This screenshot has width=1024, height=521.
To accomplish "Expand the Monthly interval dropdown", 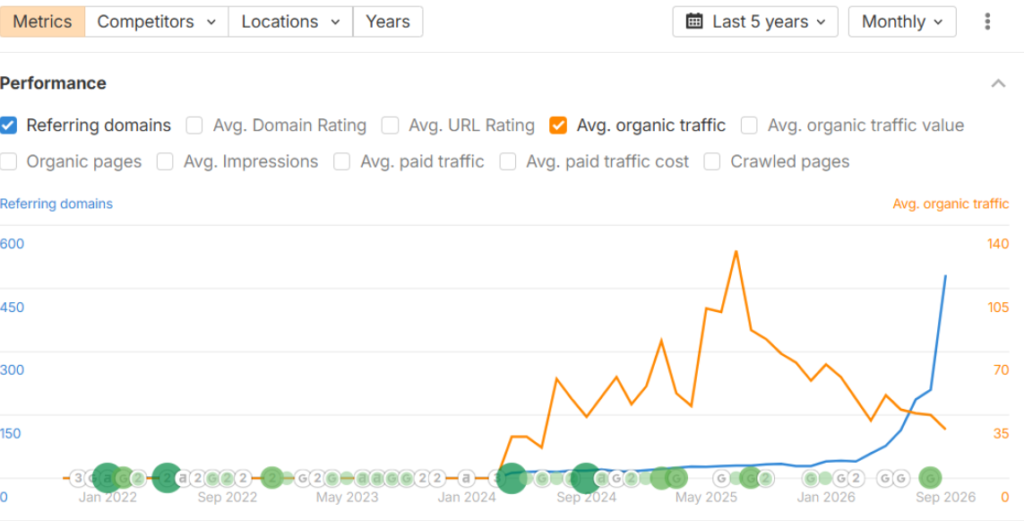I will coord(902,22).
